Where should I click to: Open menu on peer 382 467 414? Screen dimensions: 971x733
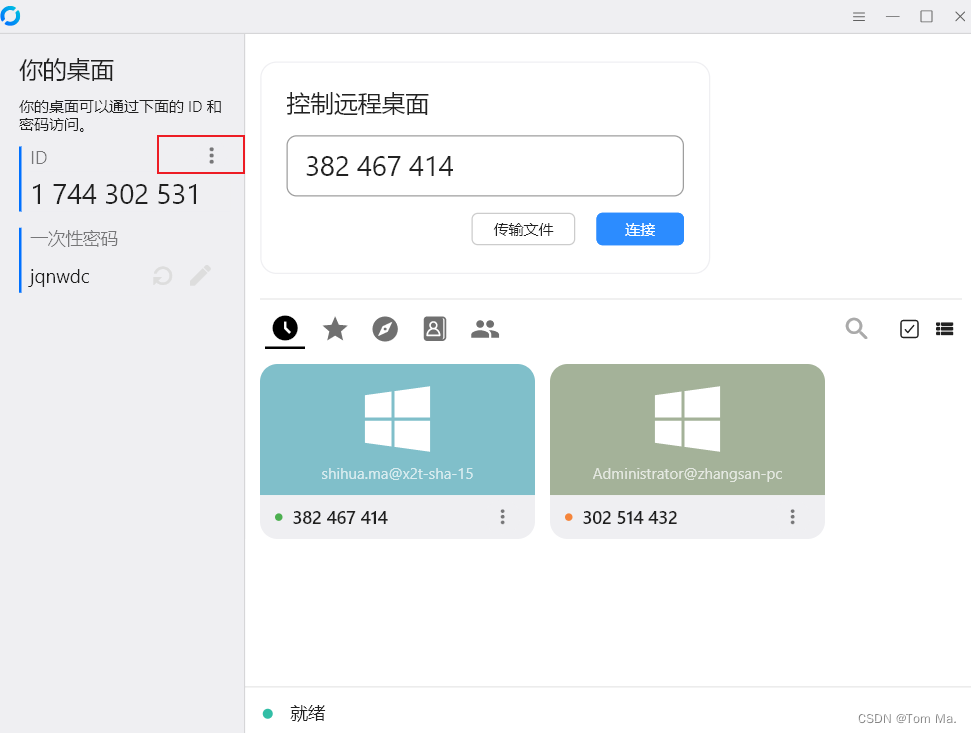click(x=502, y=517)
